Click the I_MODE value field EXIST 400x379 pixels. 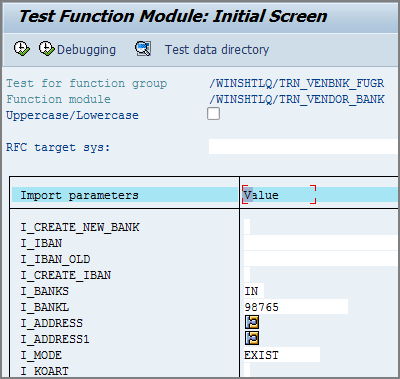click(x=282, y=355)
